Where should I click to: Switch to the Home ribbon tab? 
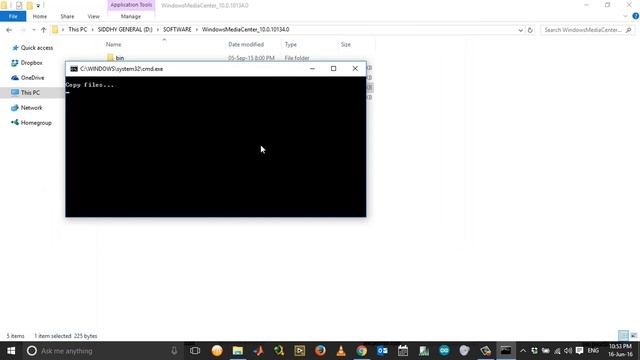40,16
